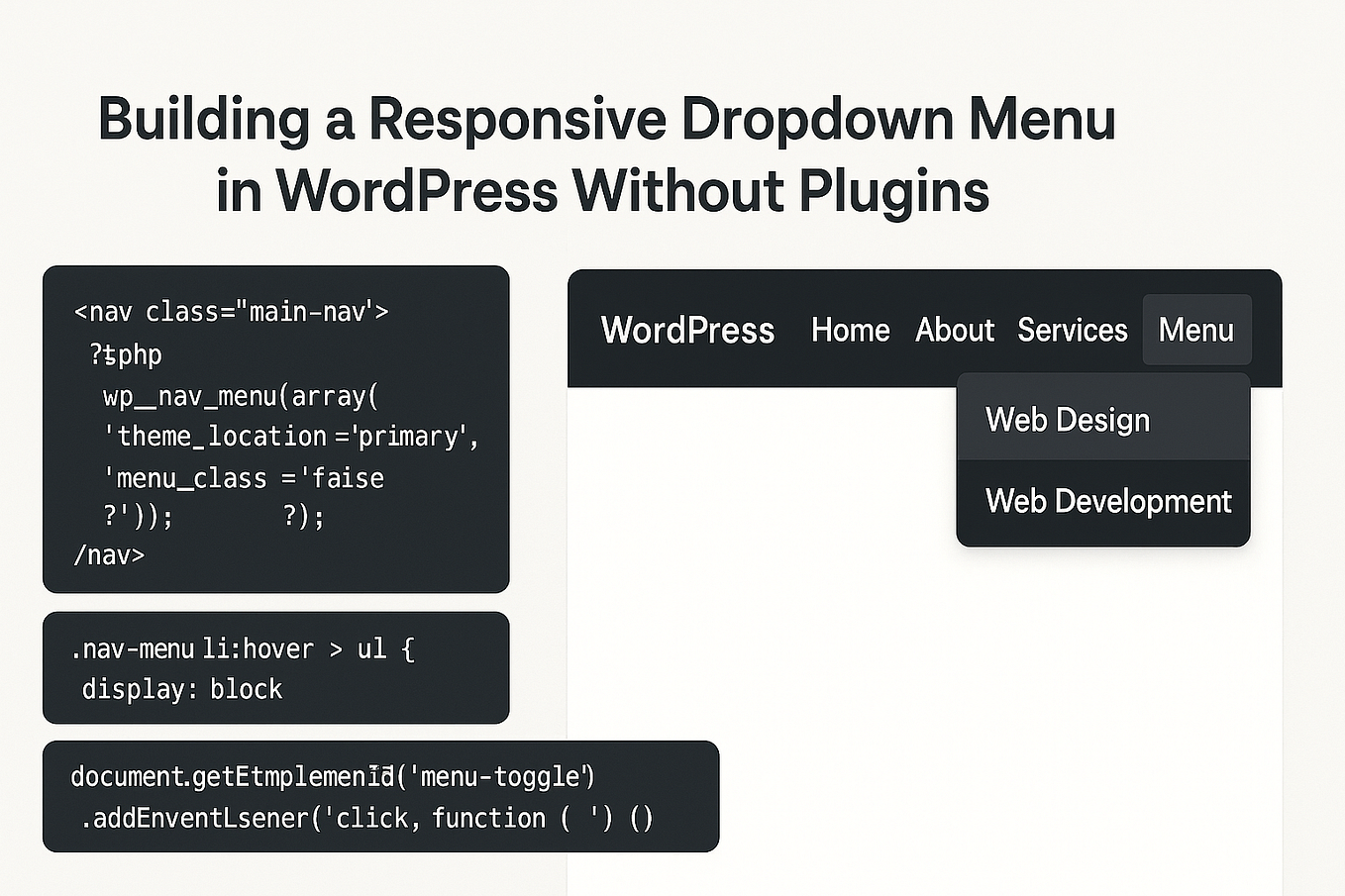Click the dropdown panel below Menu
Viewport: 1345px width, 896px height.
tap(1103, 460)
